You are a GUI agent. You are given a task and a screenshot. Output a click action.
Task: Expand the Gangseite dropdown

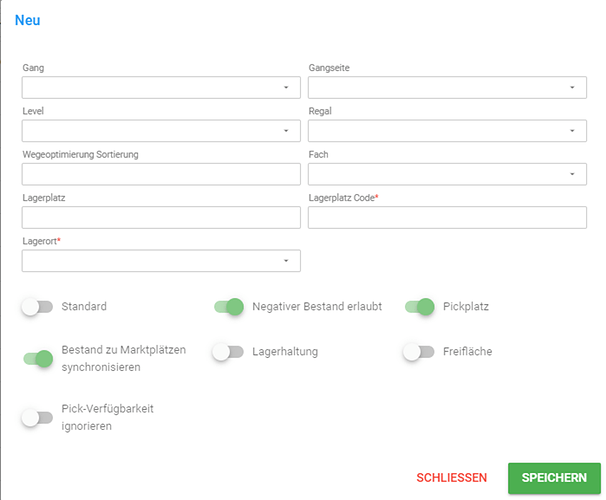[x=447, y=87]
